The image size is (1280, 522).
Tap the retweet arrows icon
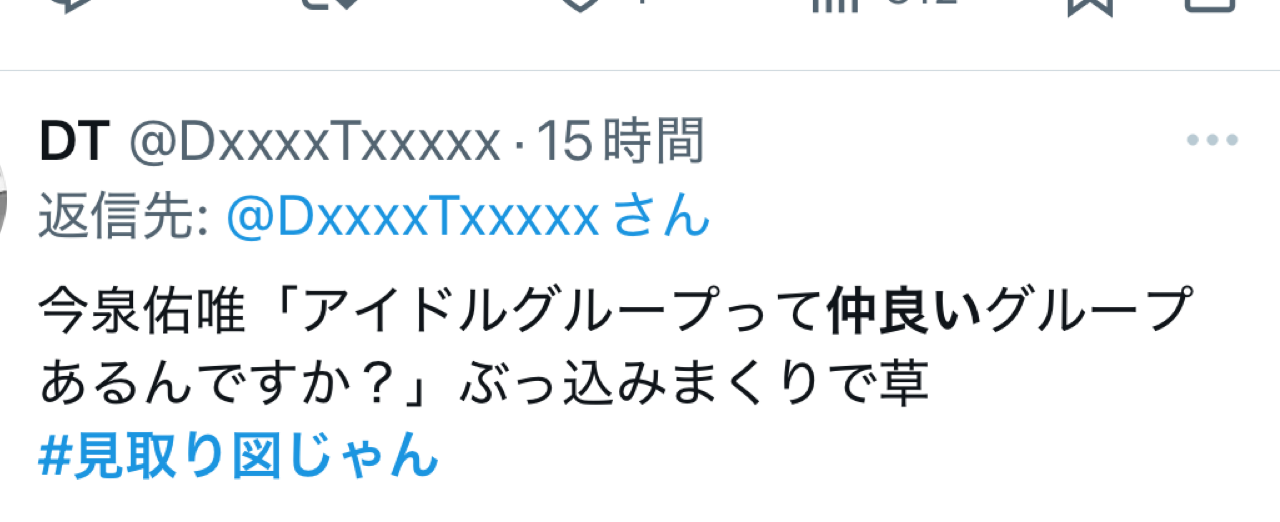[332, 4]
